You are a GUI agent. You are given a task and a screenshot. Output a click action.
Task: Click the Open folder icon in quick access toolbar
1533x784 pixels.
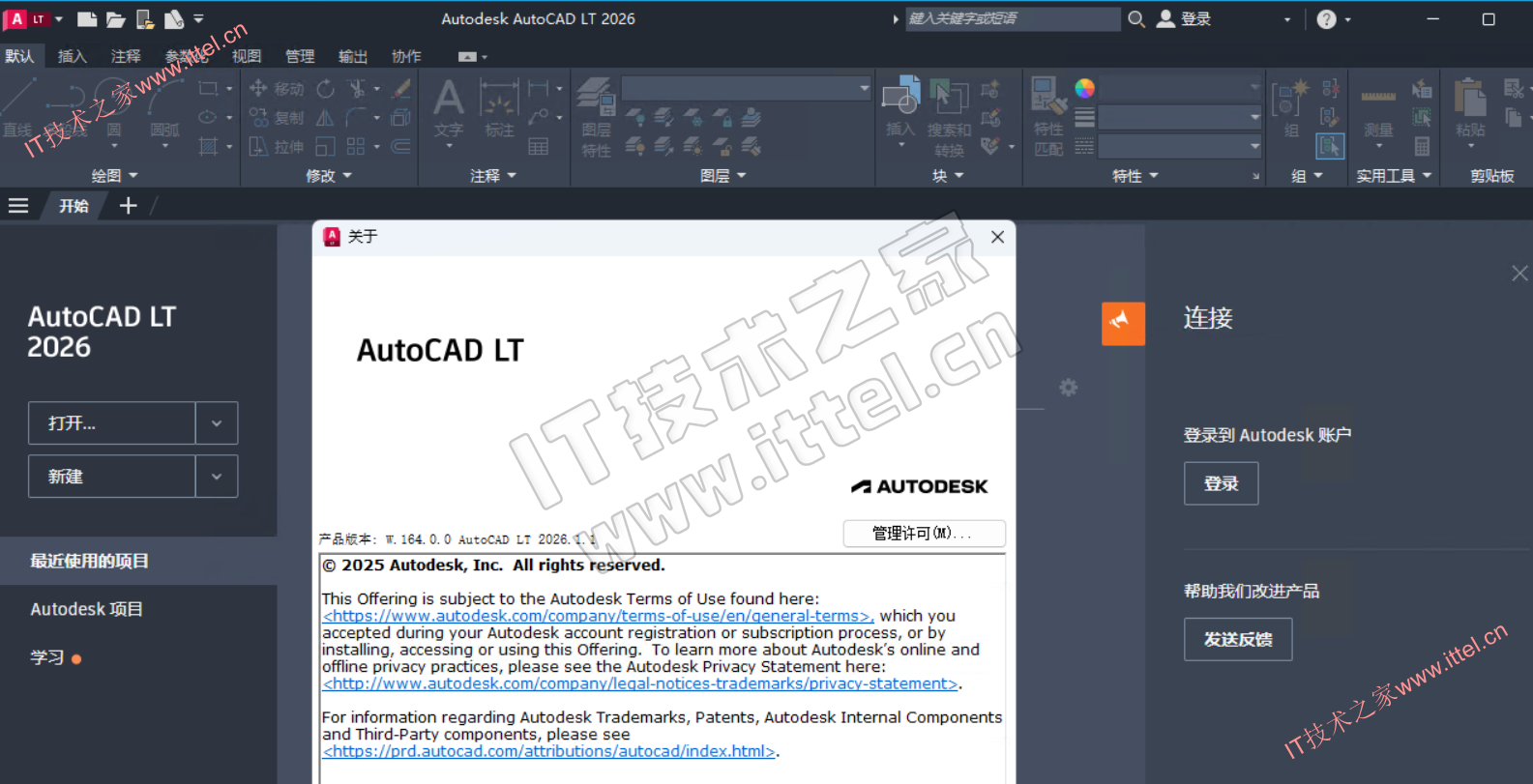(116, 19)
